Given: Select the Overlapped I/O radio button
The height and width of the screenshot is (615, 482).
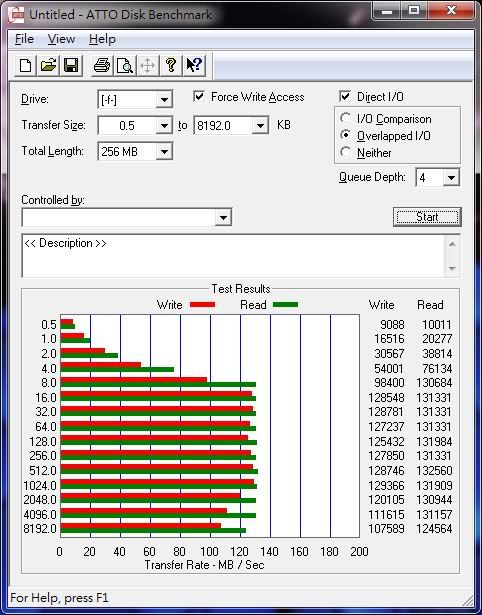Looking at the screenshot, I should [x=346, y=135].
